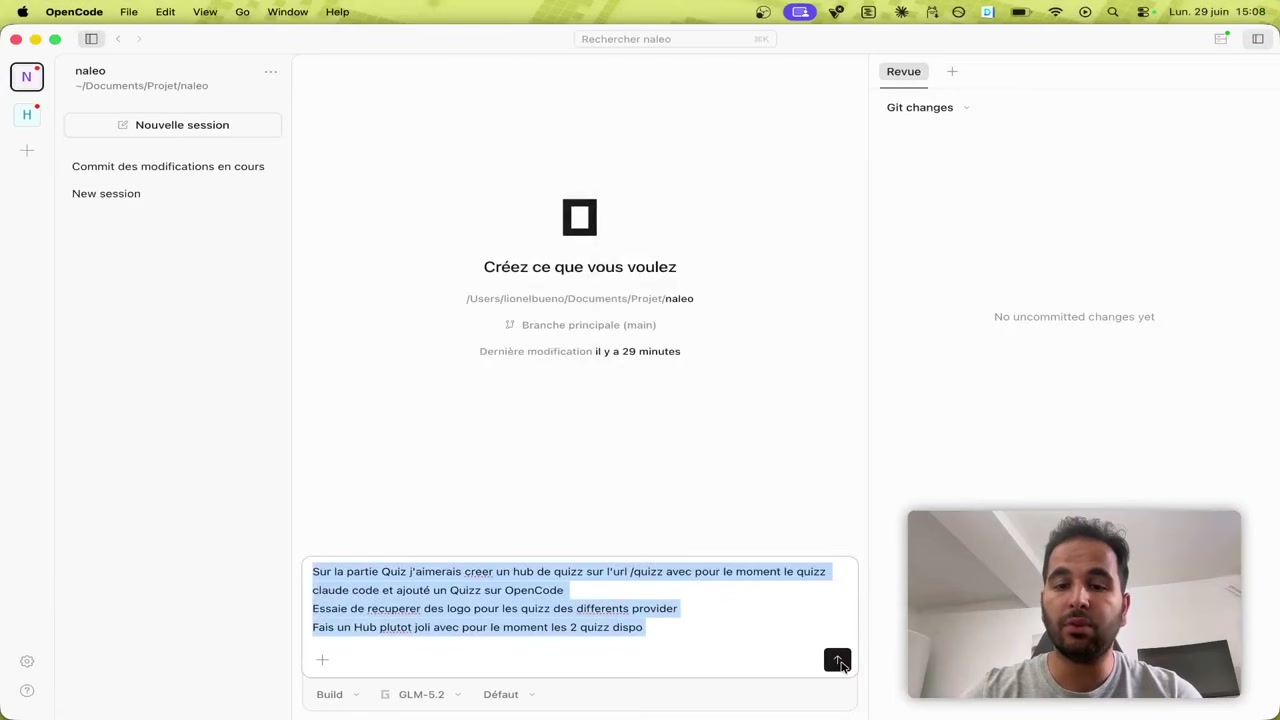Select the H project avatar in sidebar
Screen dimensions: 1280x720
(x=27, y=115)
